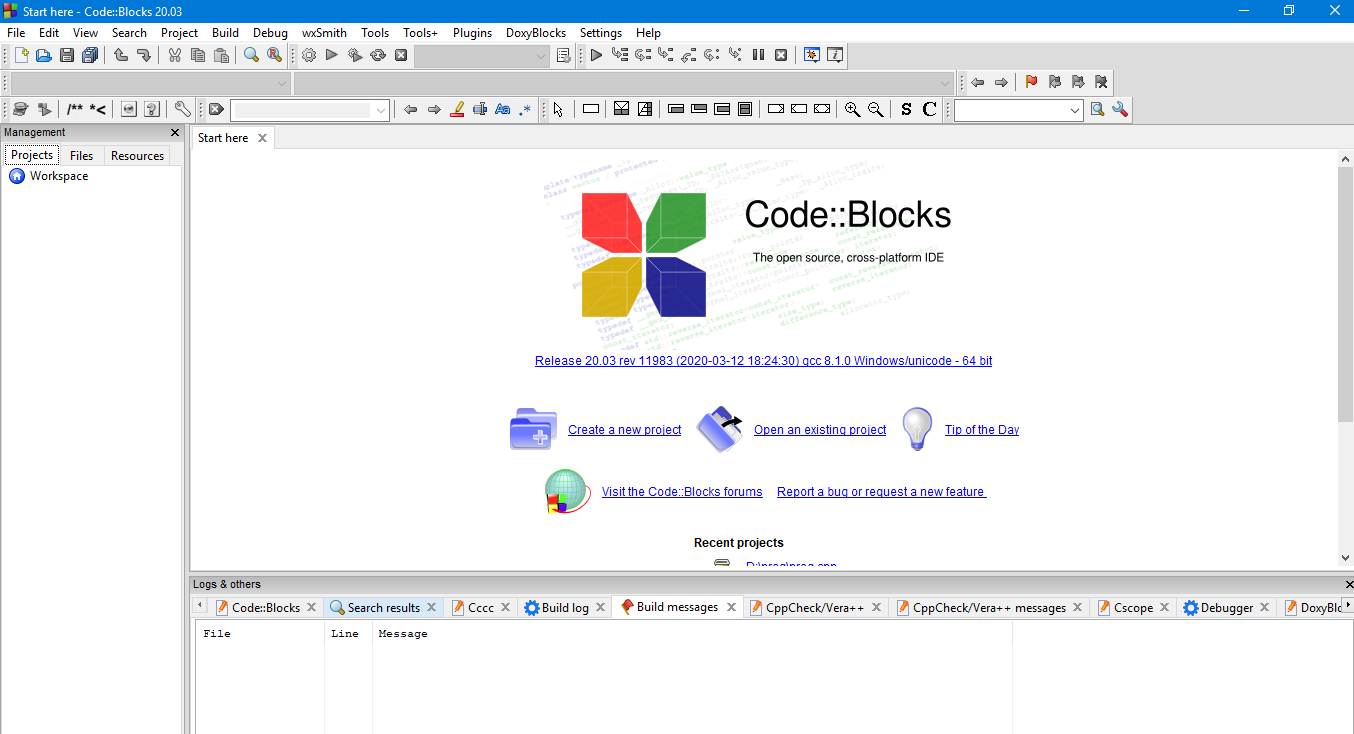
Task: Insert a DoxyBlocks /** block comment
Action: (x=75, y=109)
